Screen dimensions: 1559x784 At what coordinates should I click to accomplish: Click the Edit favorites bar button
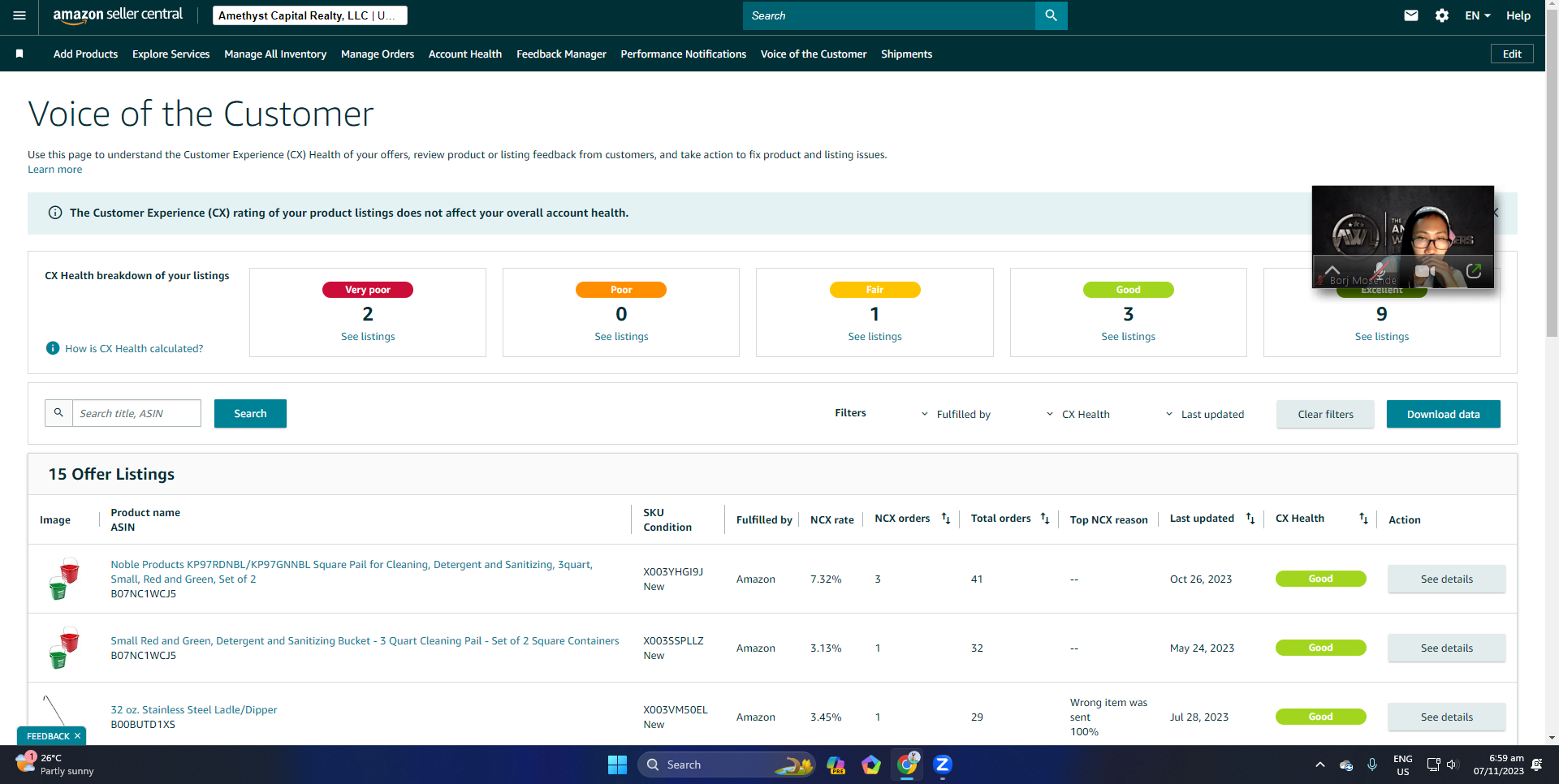pyautogui.click(x=1512, y=54)
